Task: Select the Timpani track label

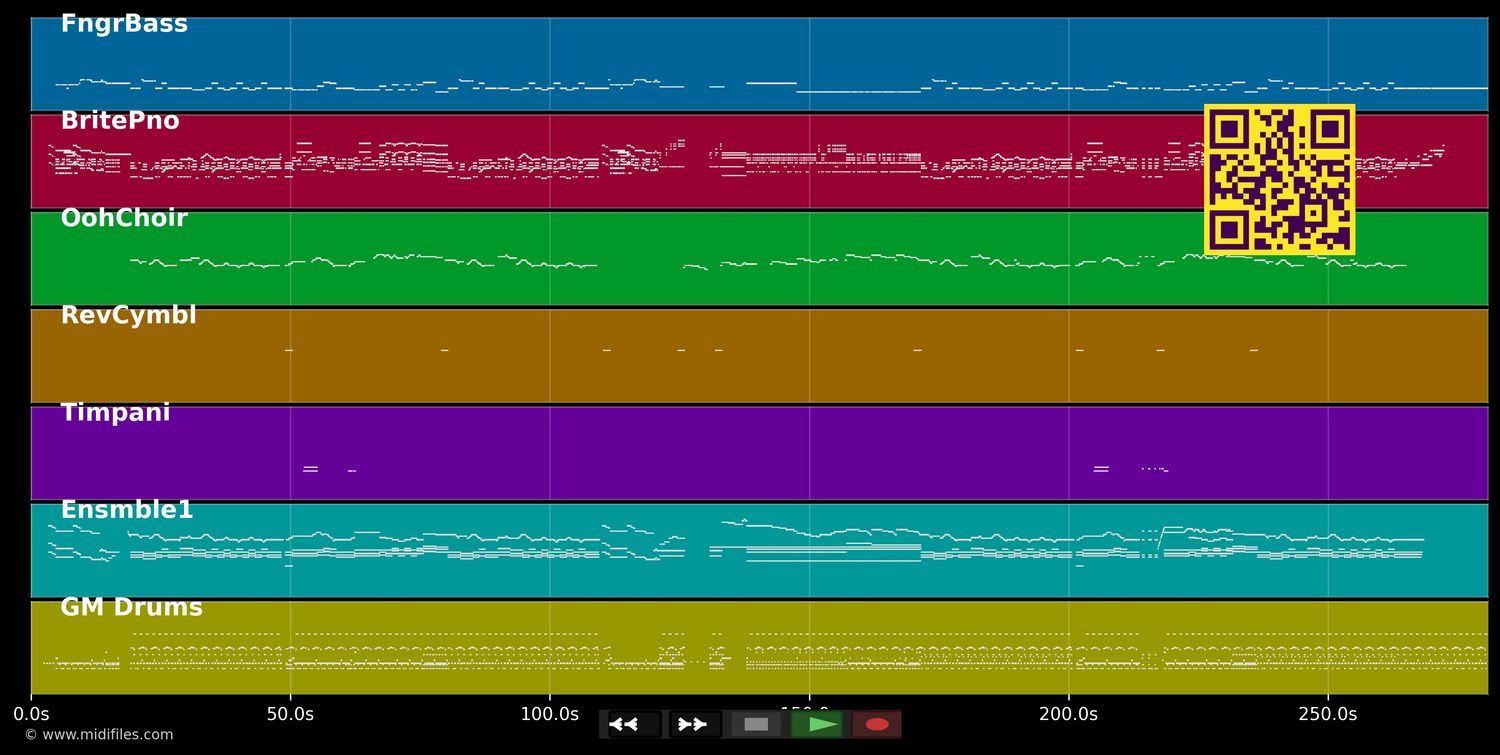Action: click(x=115, y=413)
